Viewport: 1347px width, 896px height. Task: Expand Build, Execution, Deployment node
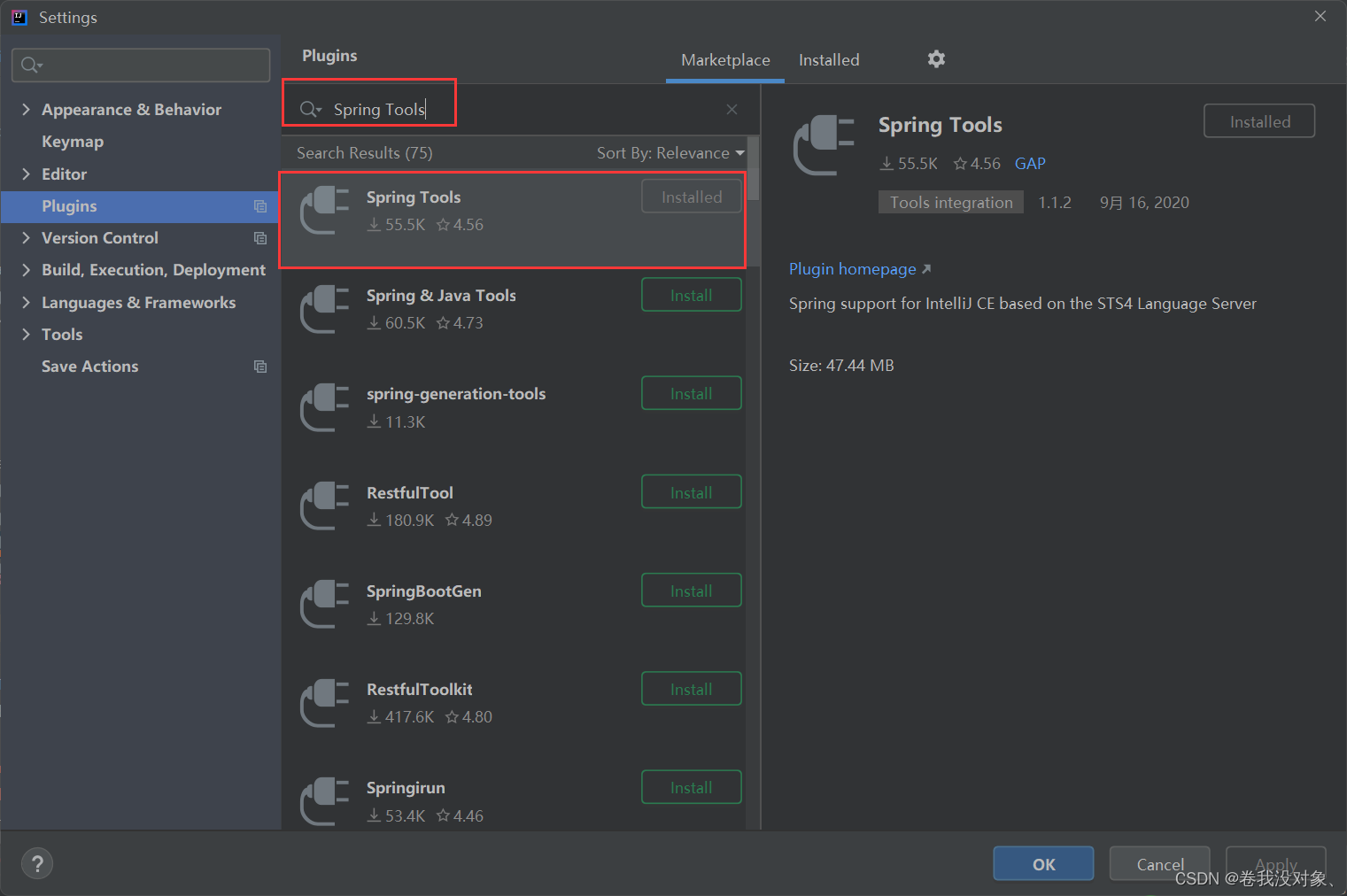[26, 270]
